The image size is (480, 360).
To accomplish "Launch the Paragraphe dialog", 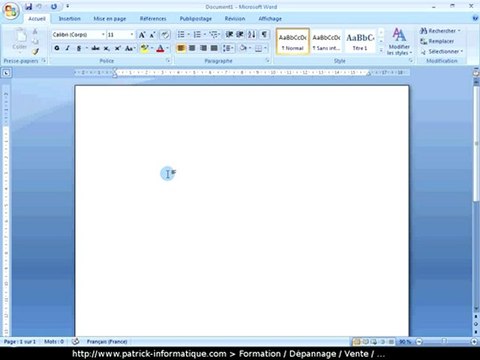I will coord(267,61).
